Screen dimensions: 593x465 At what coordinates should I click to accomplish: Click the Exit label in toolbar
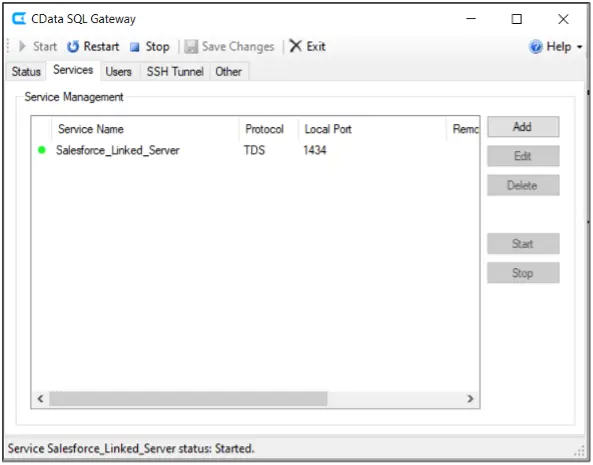click(316, 46)
